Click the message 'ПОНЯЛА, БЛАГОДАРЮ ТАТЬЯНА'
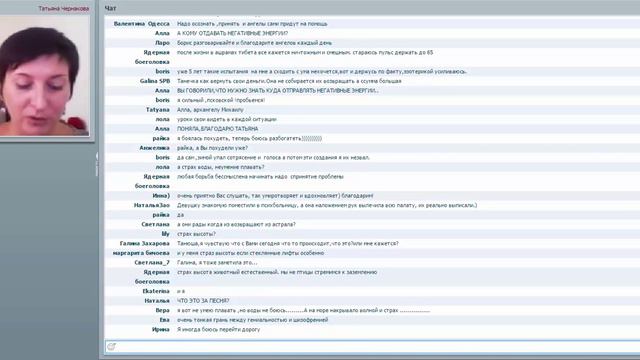Image resolution: width=640 pixels, height=360 pixels. pyautogui.click(x=217, y=129)
